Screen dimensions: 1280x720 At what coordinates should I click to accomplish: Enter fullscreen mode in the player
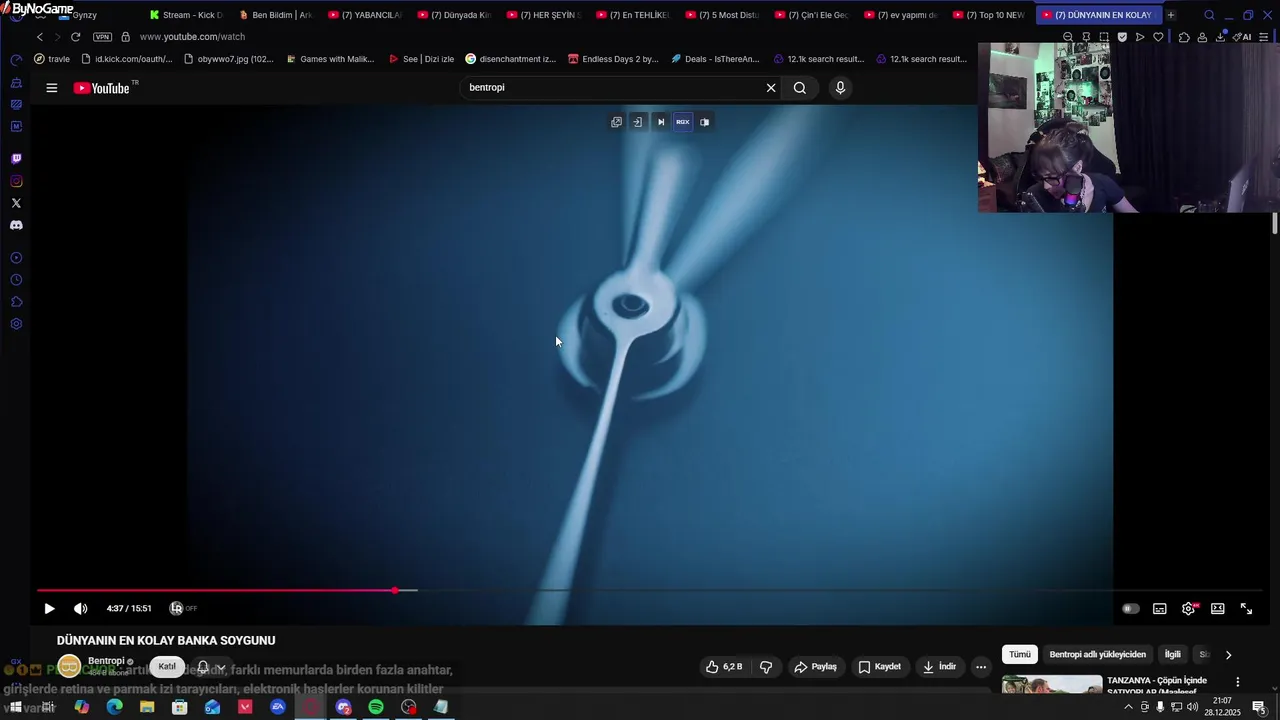click(1247, 608)
